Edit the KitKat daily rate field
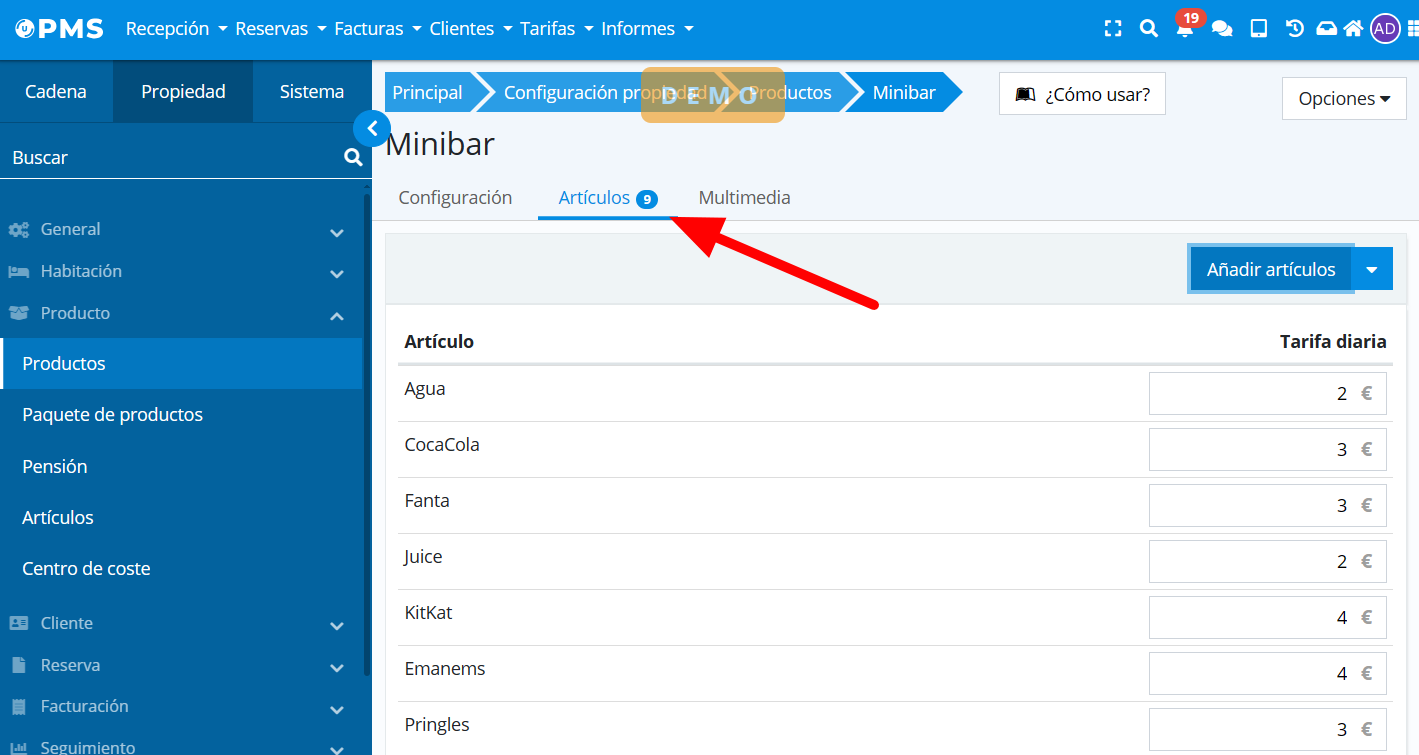Image resolution: width=1419 pixels, height=755 pixels. point(1267,618)
